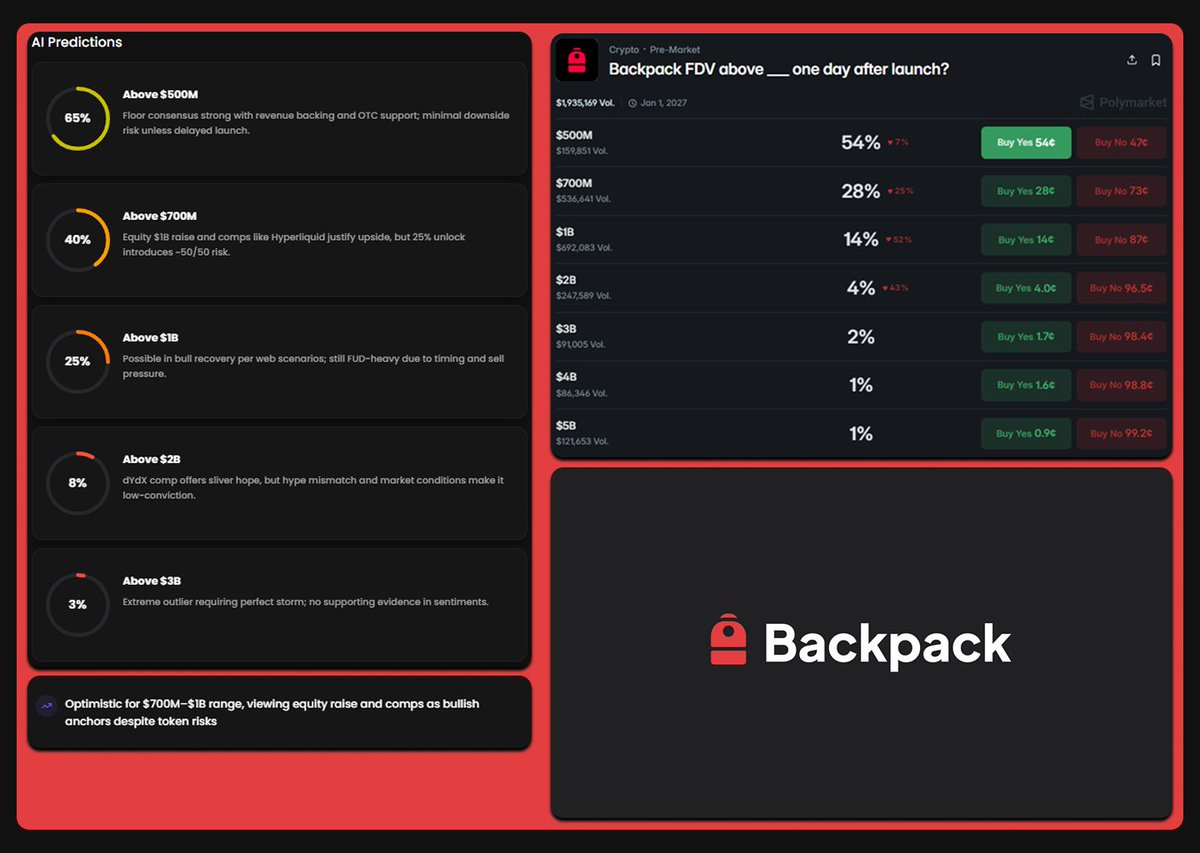Screen dimensions: 1200x853
Task: Buy No 73¢ for $700M
Action: 1121,191
